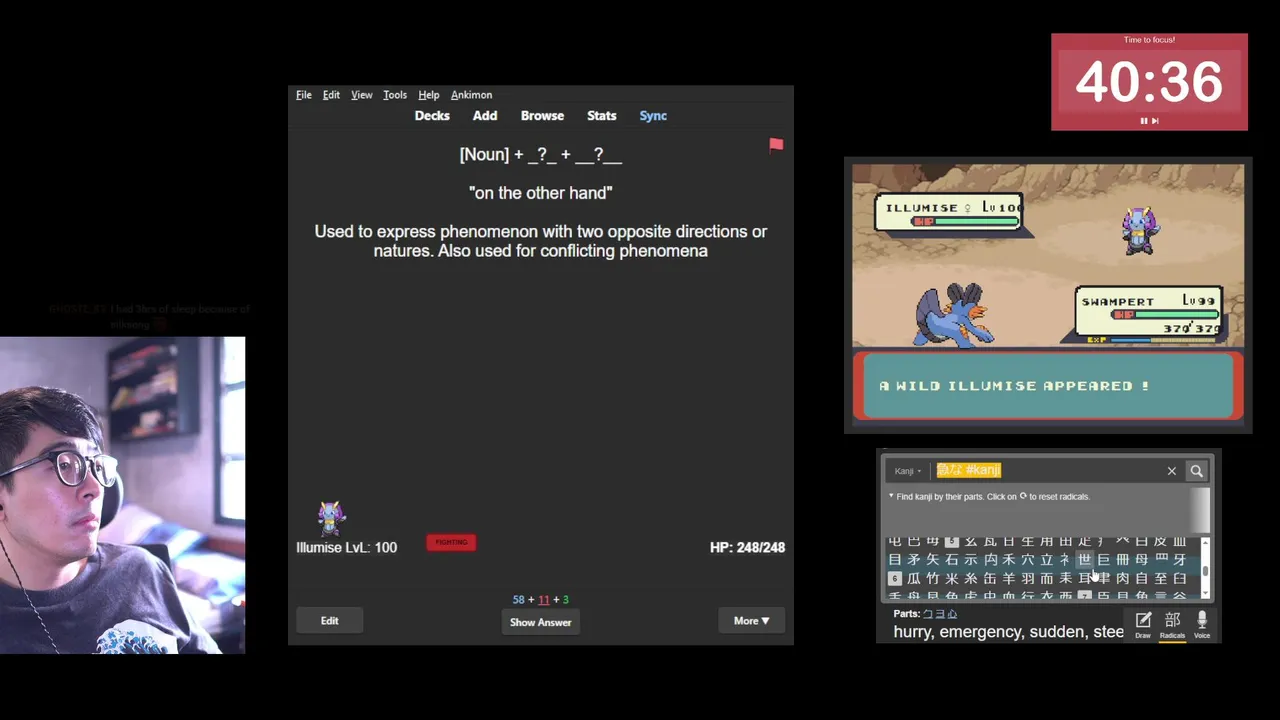Select the 目 radical
This screenshot has height=720, width=1280.
[895, 560]
